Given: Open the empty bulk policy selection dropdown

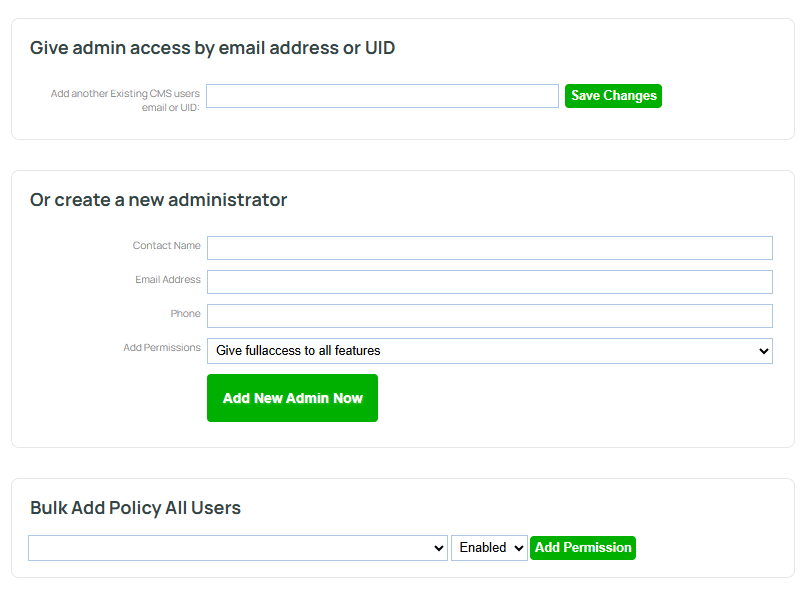Looking at the screenshot, I should pyautogui.click(x=238, y=548).
